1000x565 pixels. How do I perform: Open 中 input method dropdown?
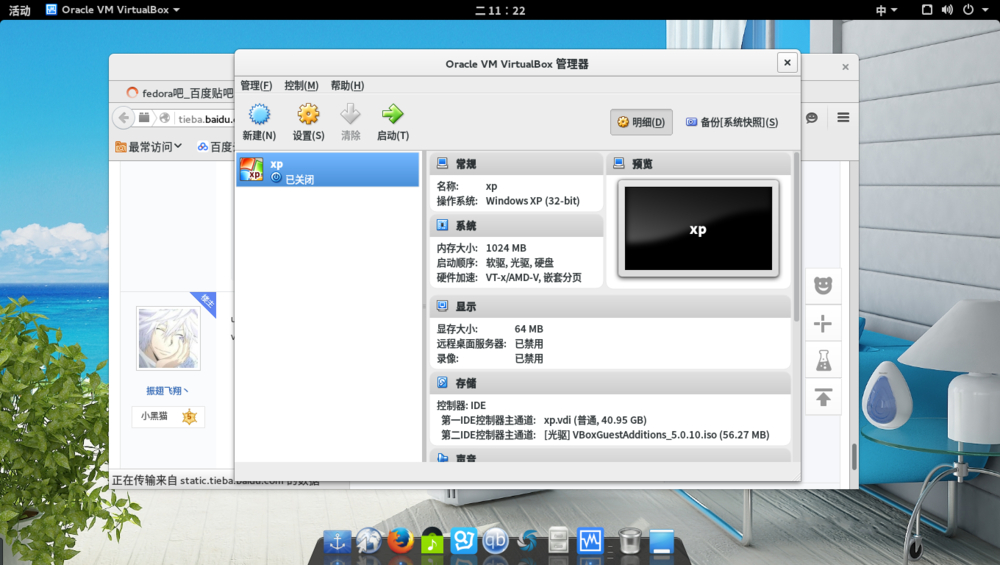coord(886,10)
